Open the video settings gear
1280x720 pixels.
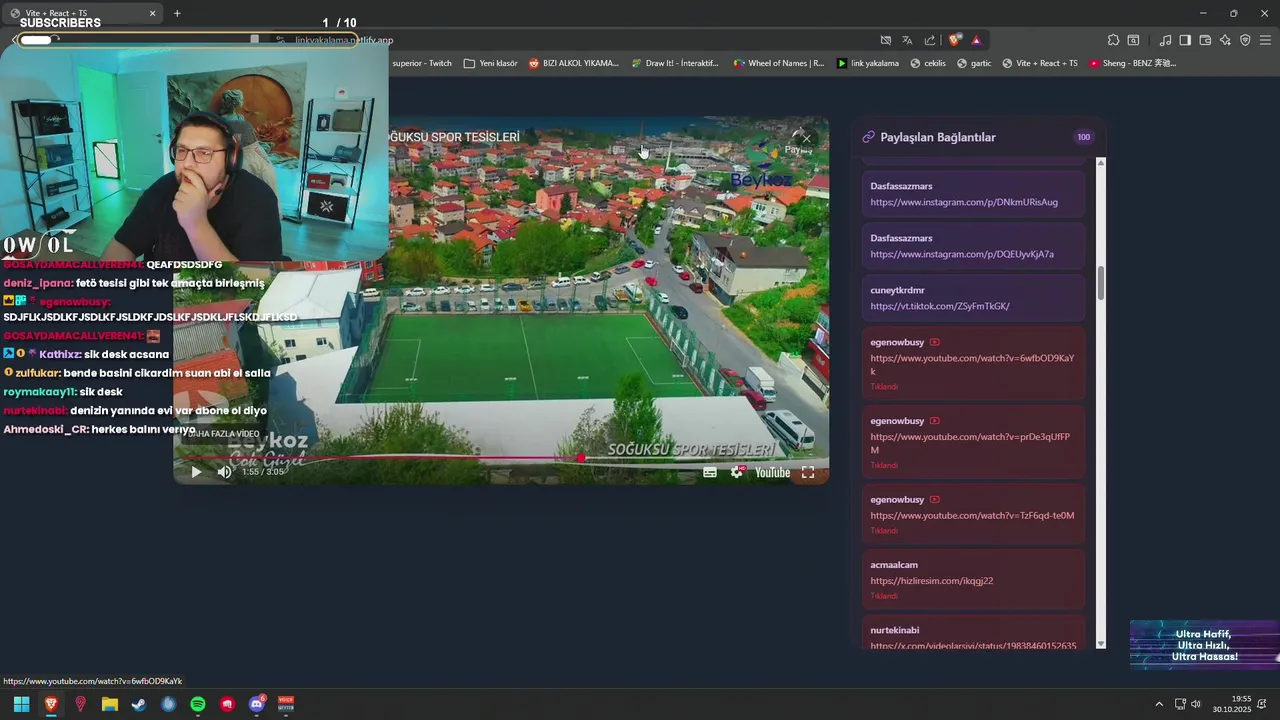[x=737, y=472]
